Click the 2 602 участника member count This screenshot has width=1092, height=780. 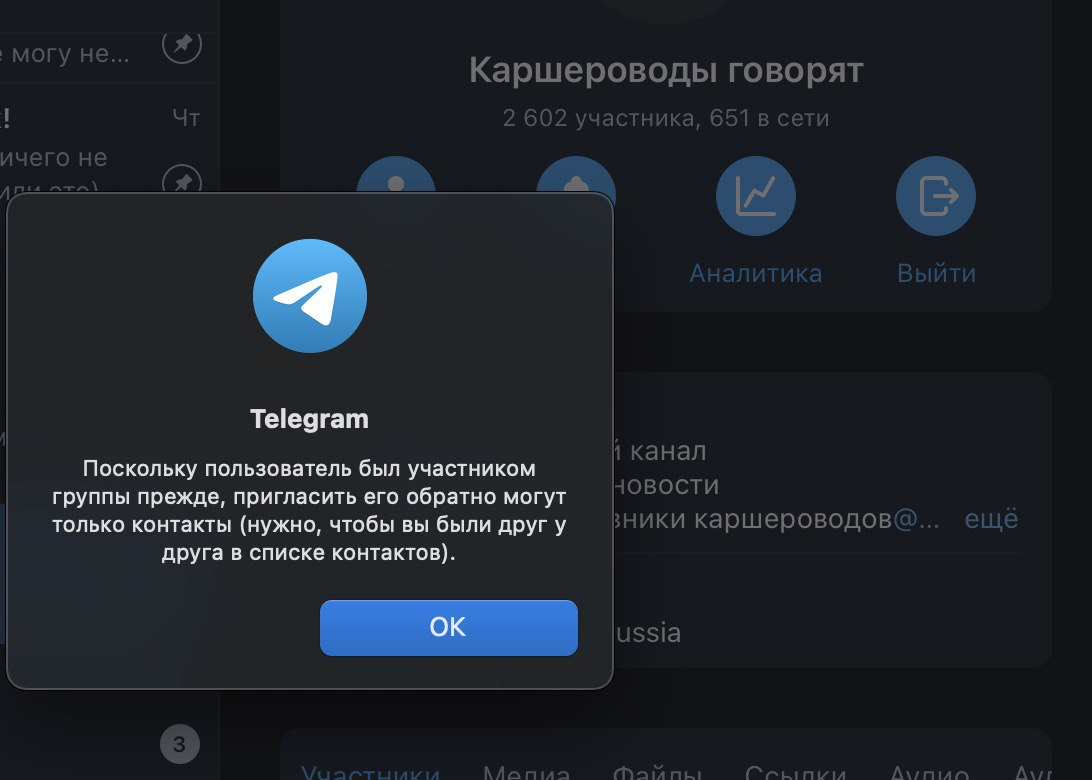point(601,118)
